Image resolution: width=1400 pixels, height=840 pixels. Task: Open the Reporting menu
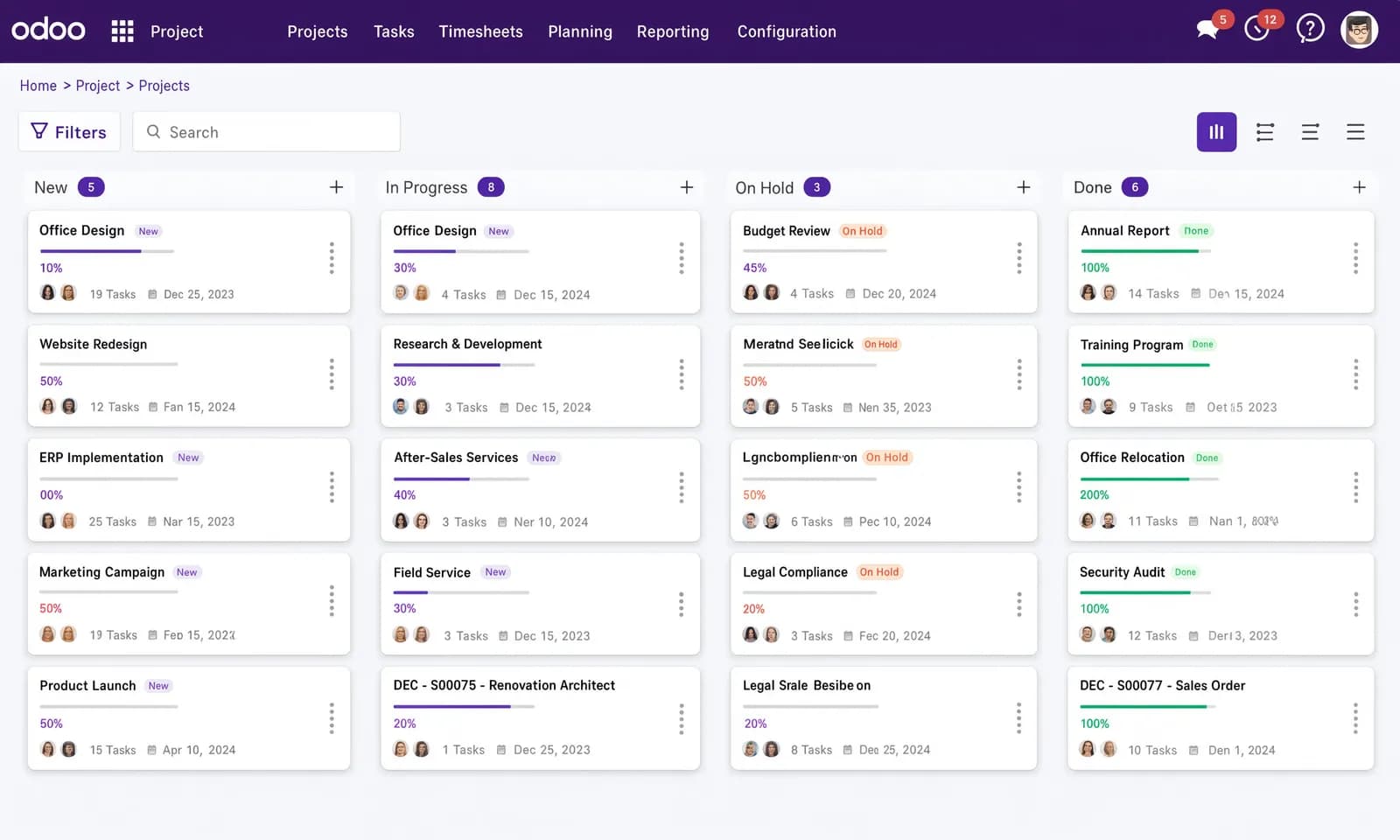tap(673, 31)
